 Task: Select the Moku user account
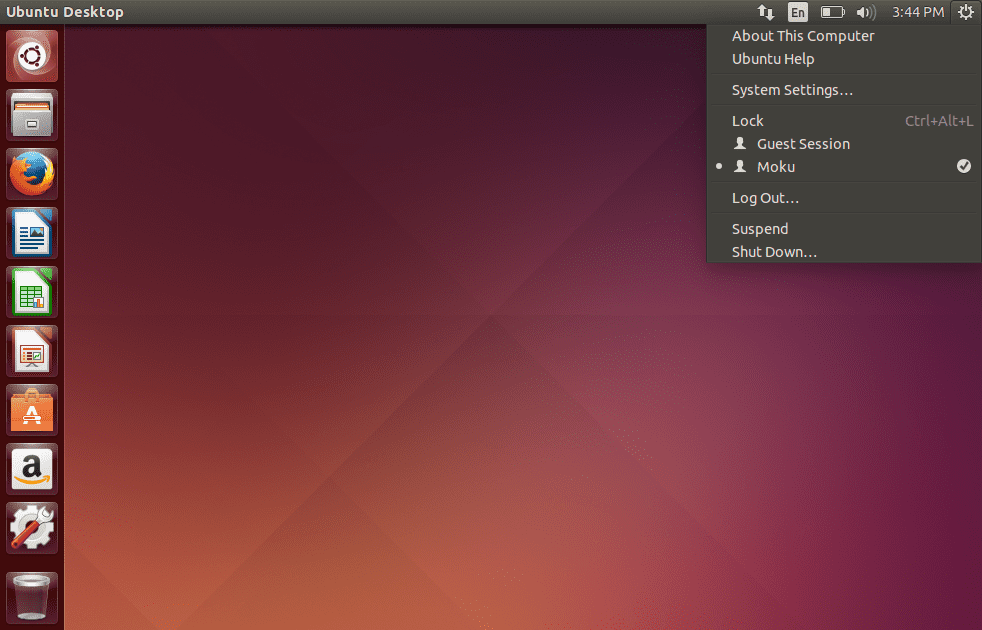coord(844,167)
